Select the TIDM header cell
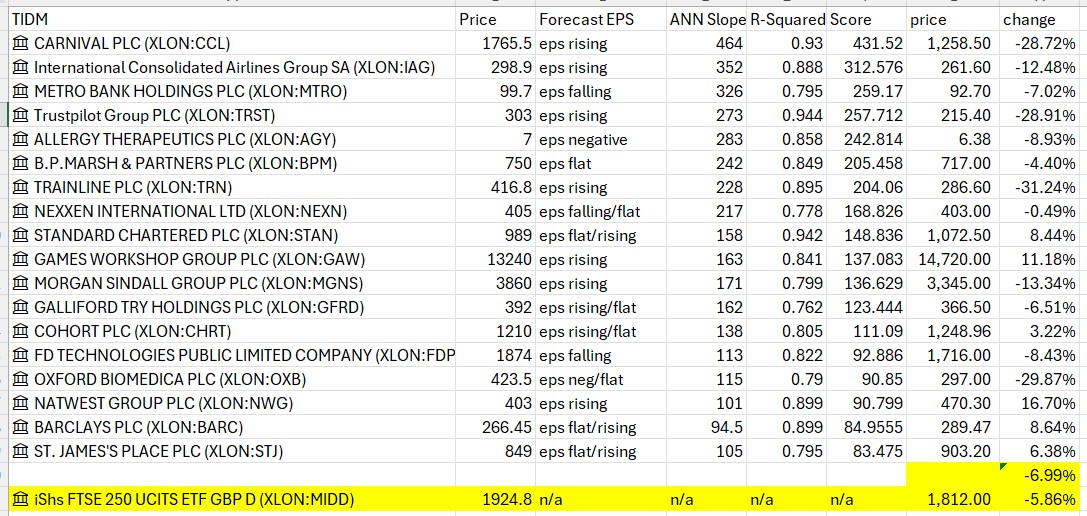The width and height of the screenshot is (1087, 516). point(232,19)
